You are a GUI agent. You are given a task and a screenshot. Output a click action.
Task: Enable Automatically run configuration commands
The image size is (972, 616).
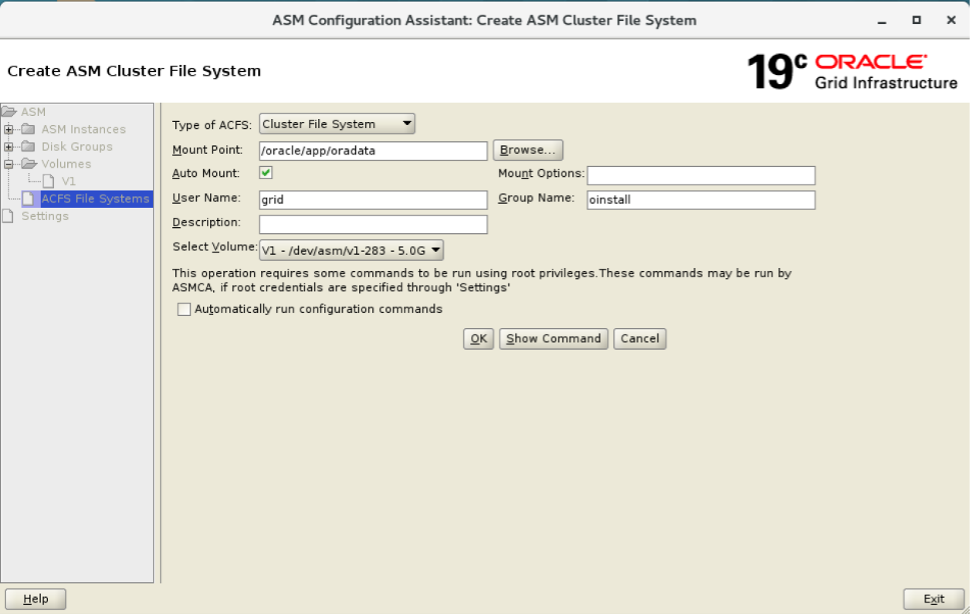[184, 309]
